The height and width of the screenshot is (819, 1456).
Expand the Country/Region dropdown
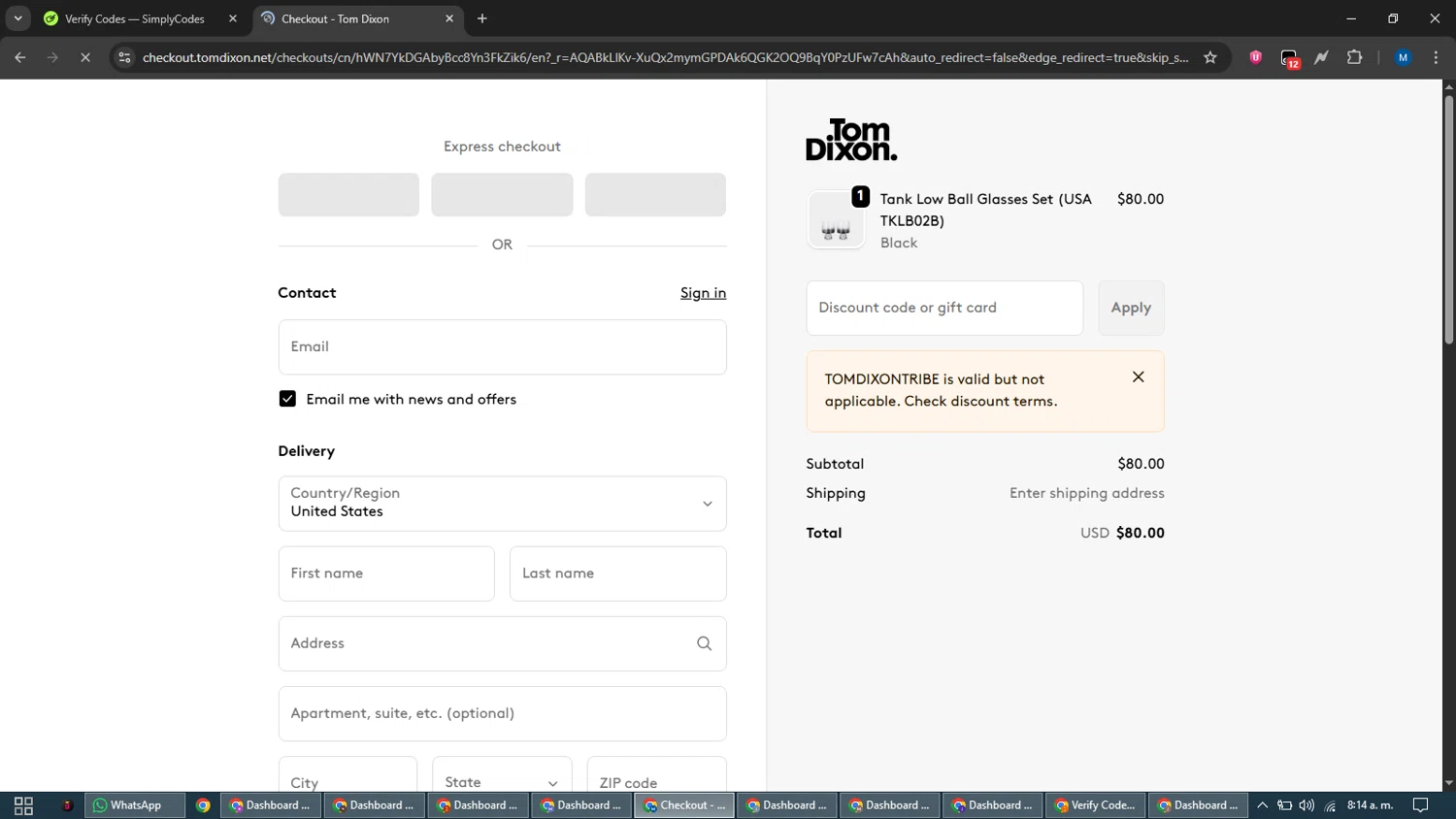point(502,504)
